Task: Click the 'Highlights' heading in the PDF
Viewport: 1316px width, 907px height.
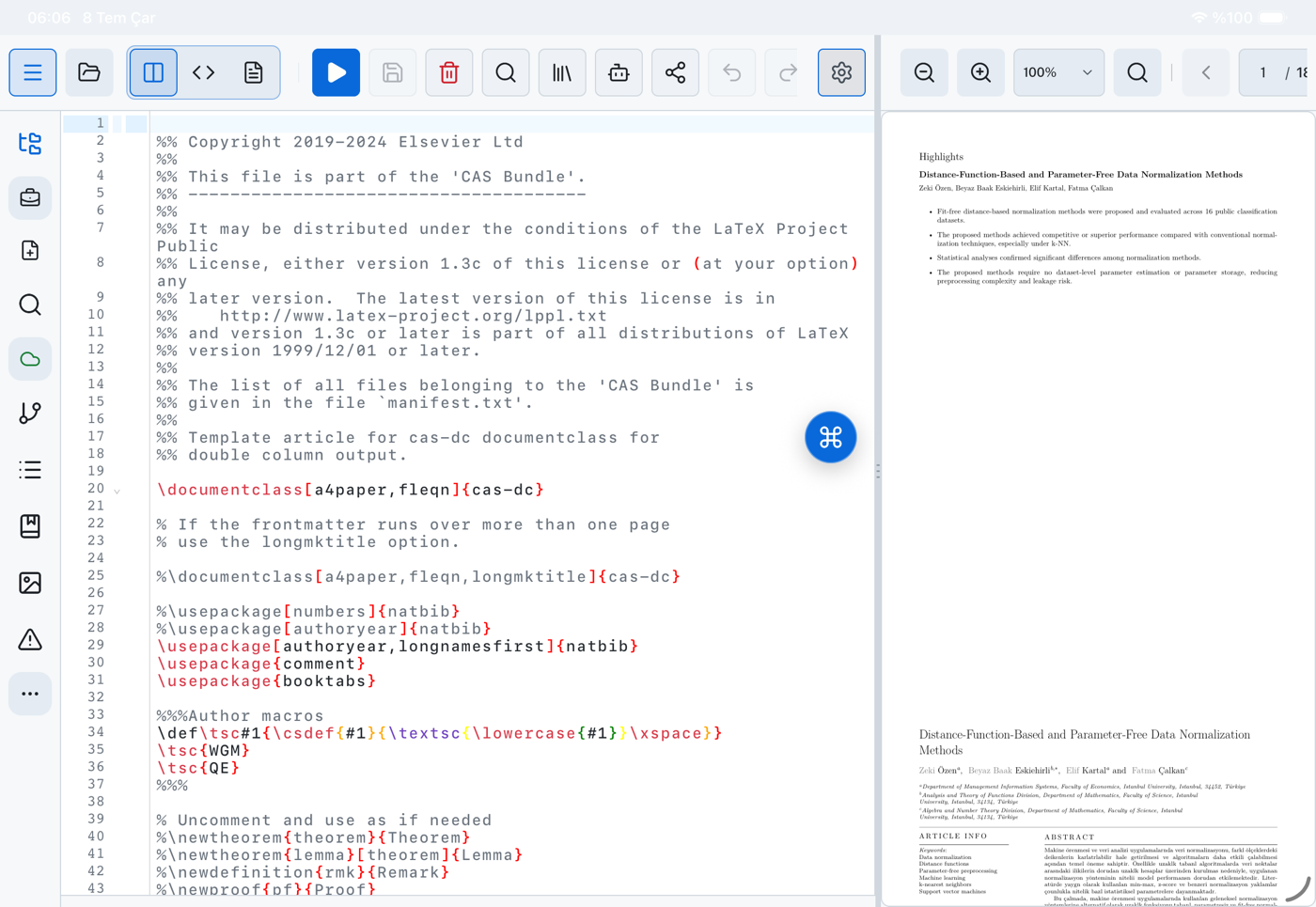Action: [x=941, y=157]
